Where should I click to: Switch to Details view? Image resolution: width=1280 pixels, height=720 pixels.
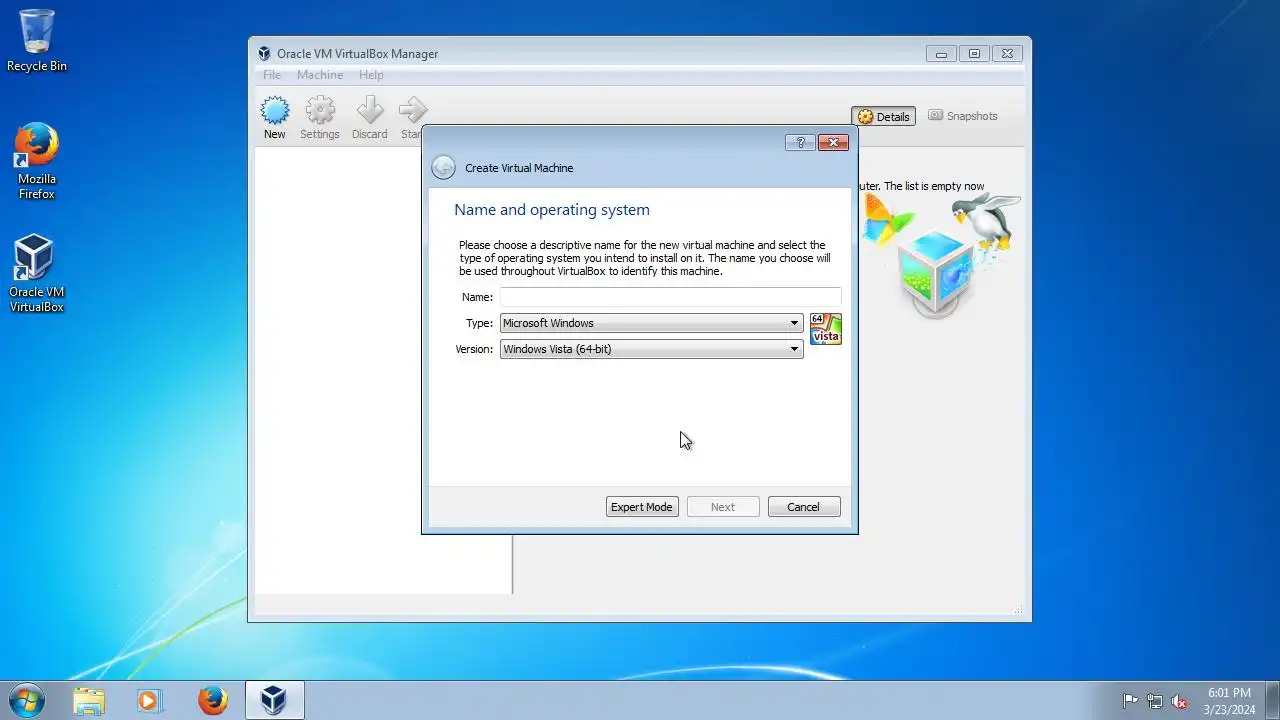point(884,116)
